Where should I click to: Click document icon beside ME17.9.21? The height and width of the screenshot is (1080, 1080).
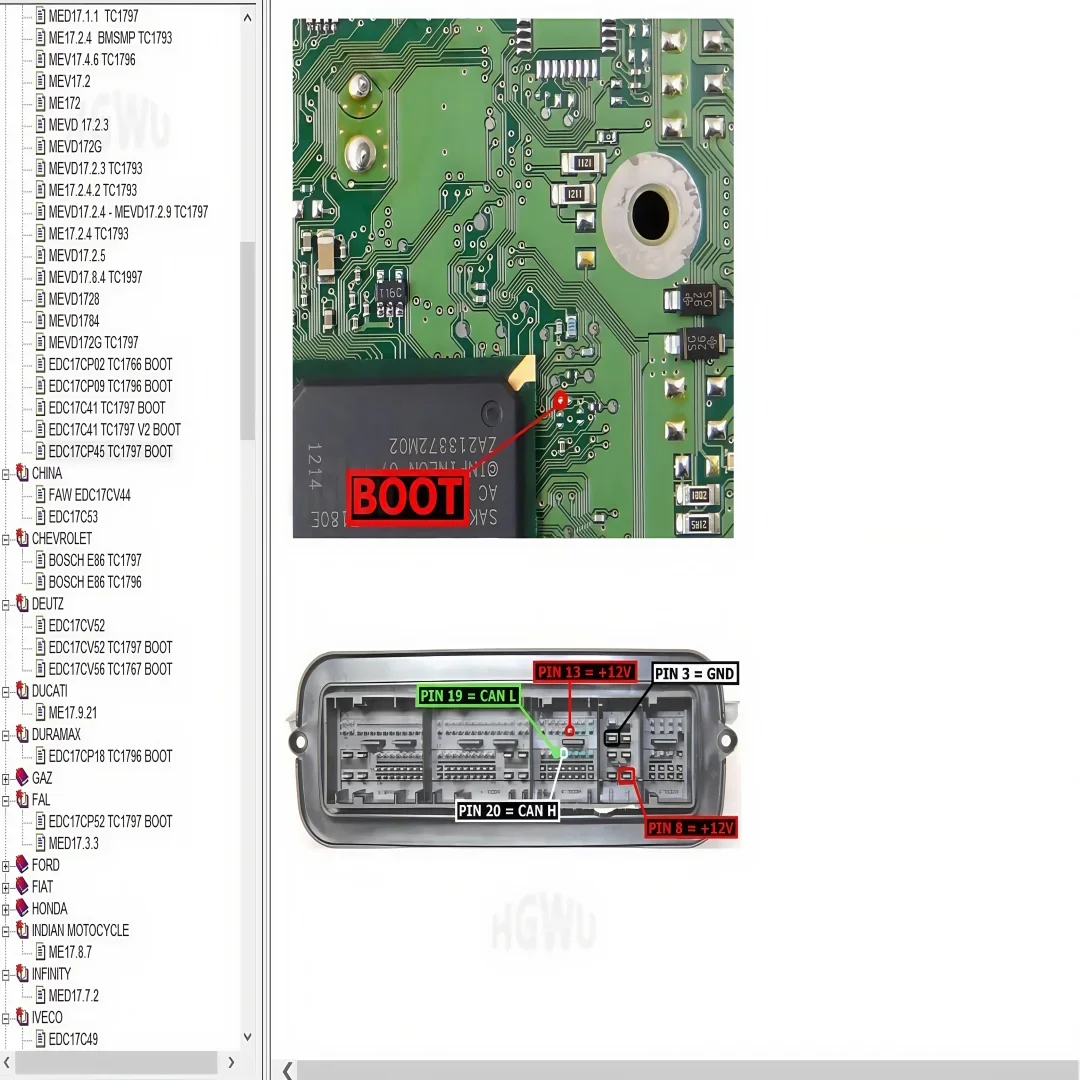tap(41, 712)
